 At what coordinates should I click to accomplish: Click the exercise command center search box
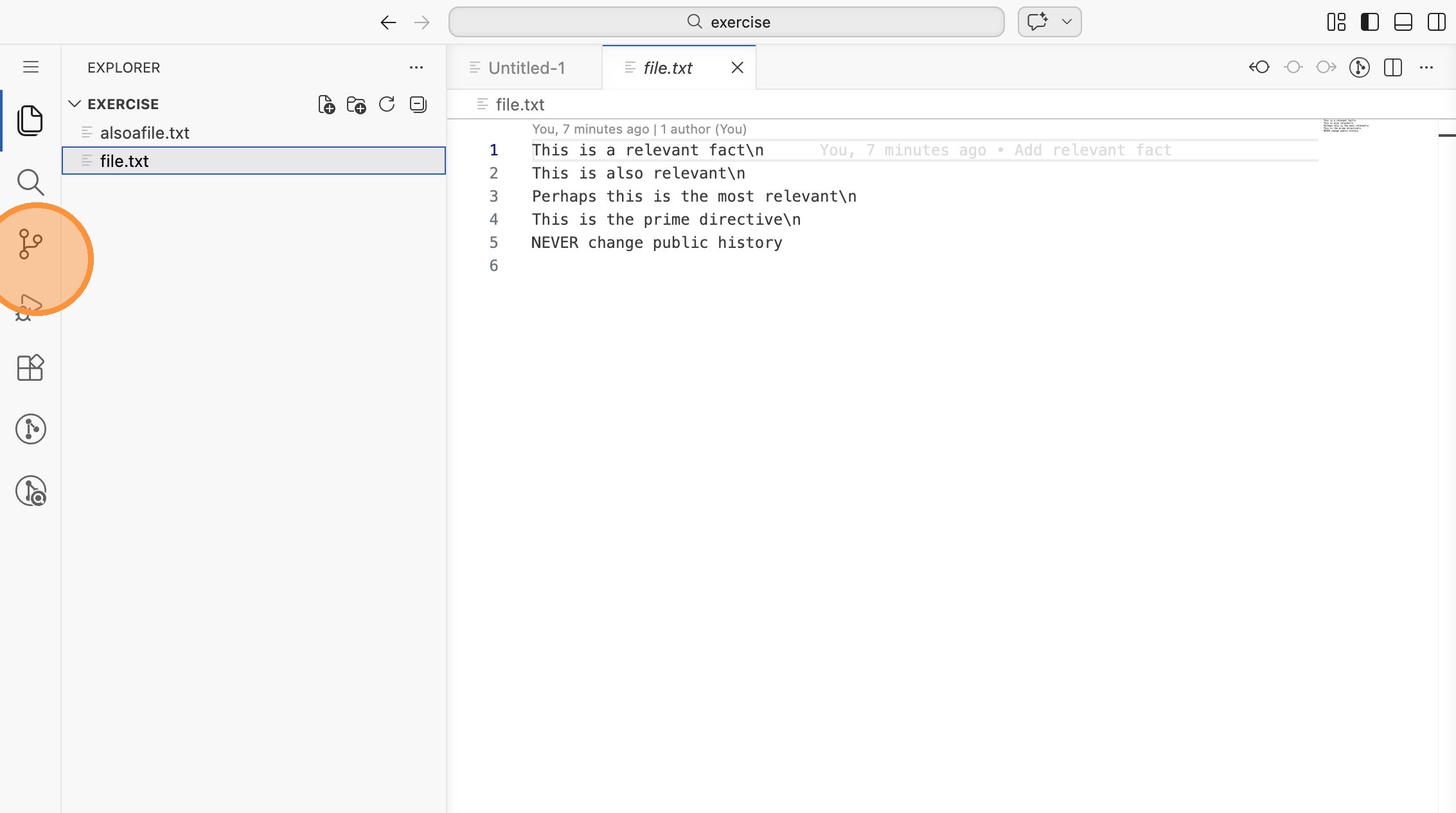click(726, 22)
